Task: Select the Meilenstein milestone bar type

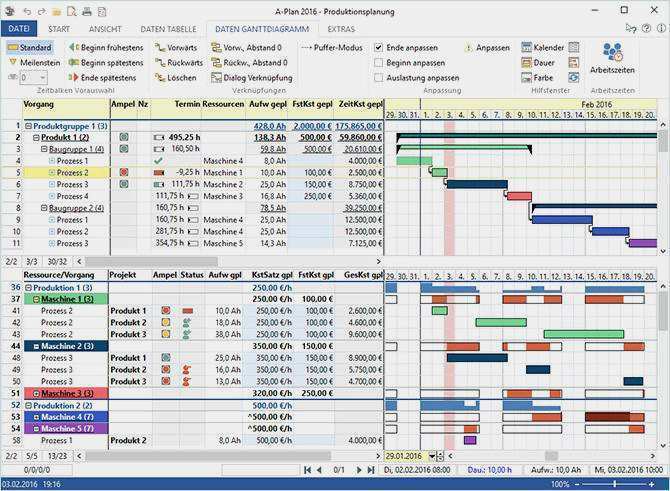Action: [34, 62]
